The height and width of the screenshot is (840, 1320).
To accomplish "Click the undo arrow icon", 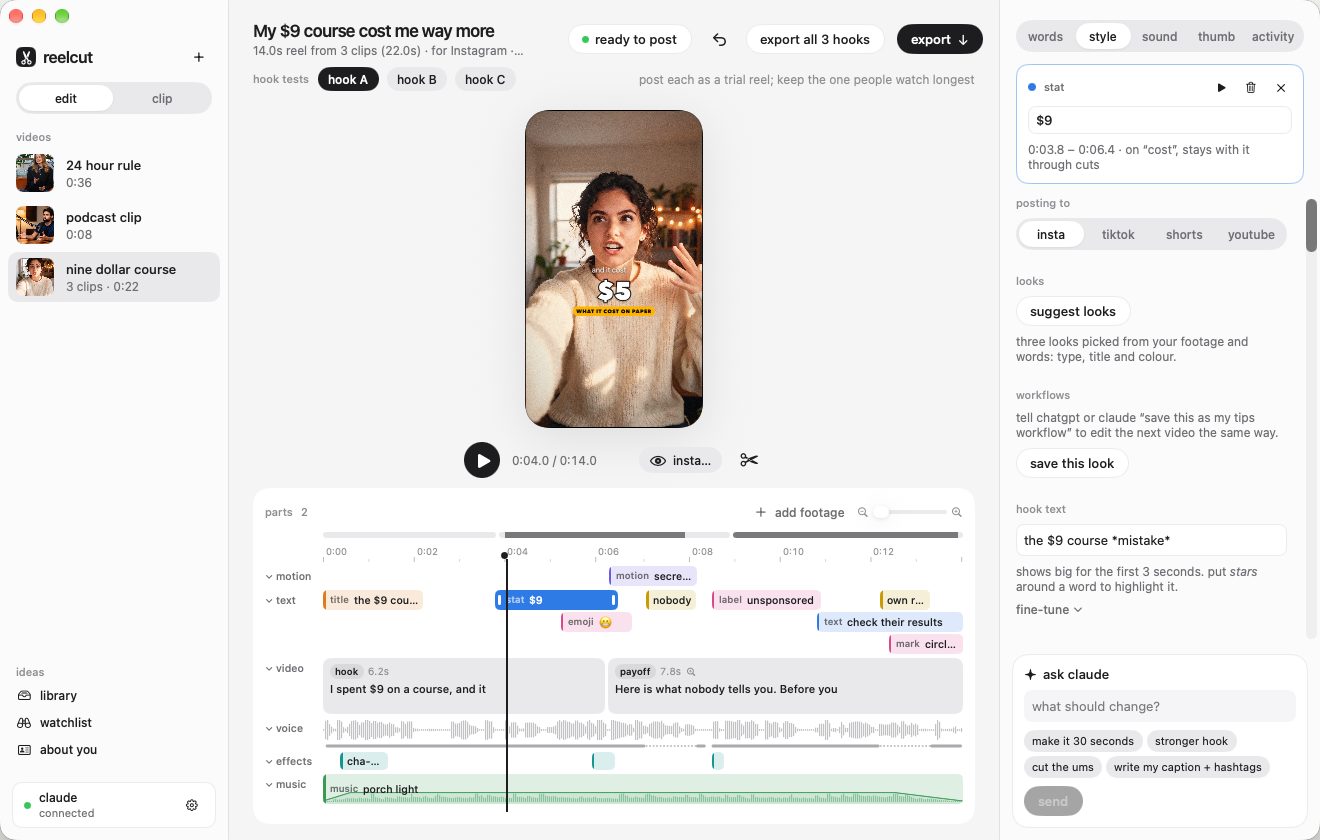I will tap(719, 40).
